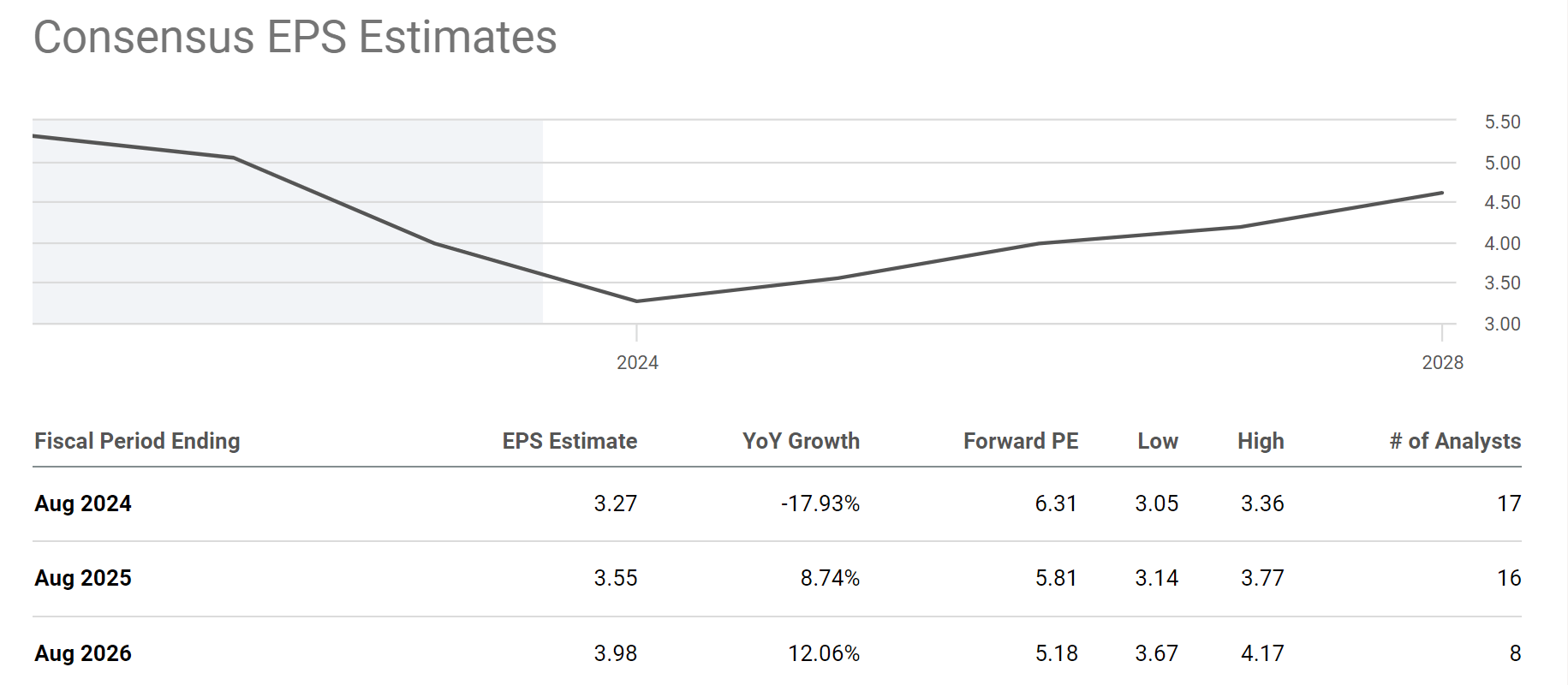Click the 5.50 y-axis label
Viewport: 1568px width, 685px height.
coord(1502,122)
